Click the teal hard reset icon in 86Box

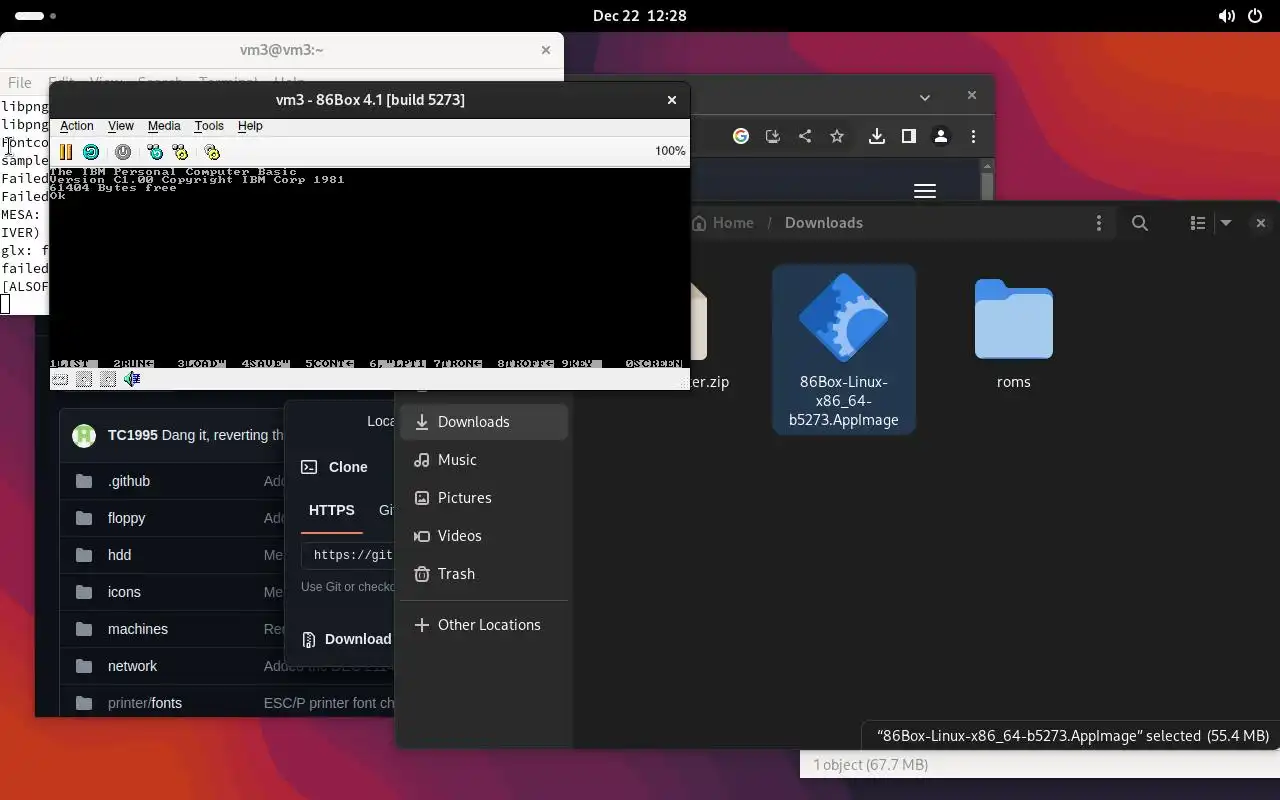[x=91, y=152]
